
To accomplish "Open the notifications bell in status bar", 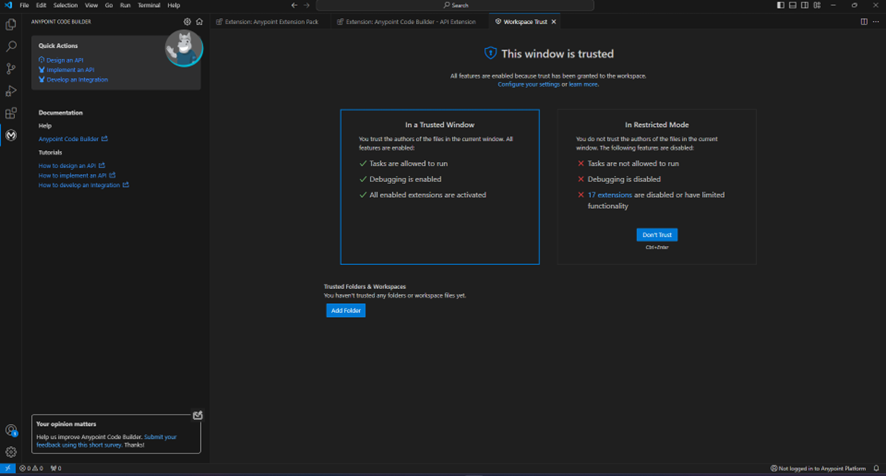I will click(x=876, y=468).
